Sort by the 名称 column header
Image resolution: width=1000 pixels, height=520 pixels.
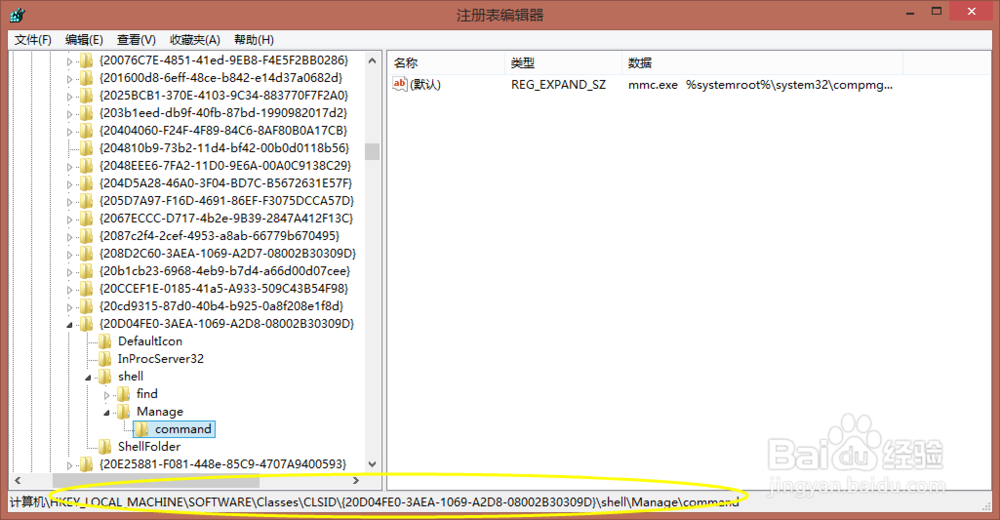pyautogui.click(x=446, y=63)
